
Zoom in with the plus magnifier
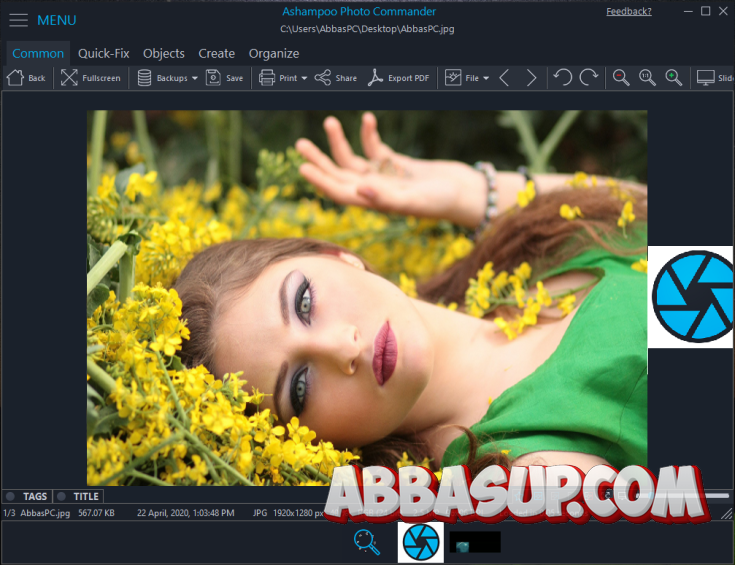pyautogui.click(x=674, y=78)
